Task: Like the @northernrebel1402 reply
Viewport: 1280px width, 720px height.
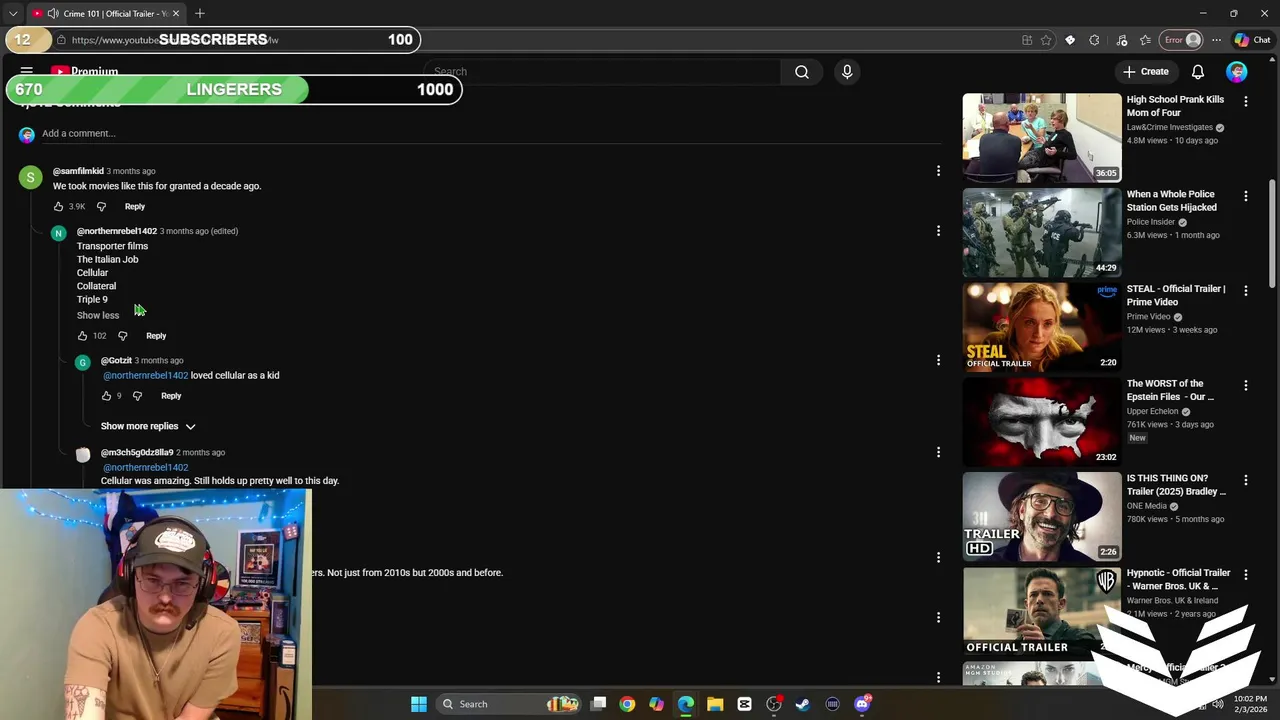Action: click(82, 336)
